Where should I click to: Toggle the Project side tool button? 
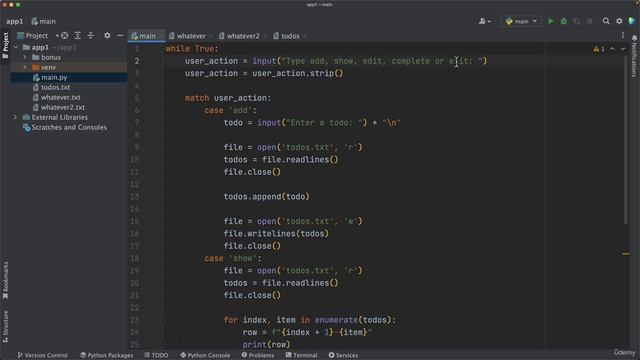5,45
